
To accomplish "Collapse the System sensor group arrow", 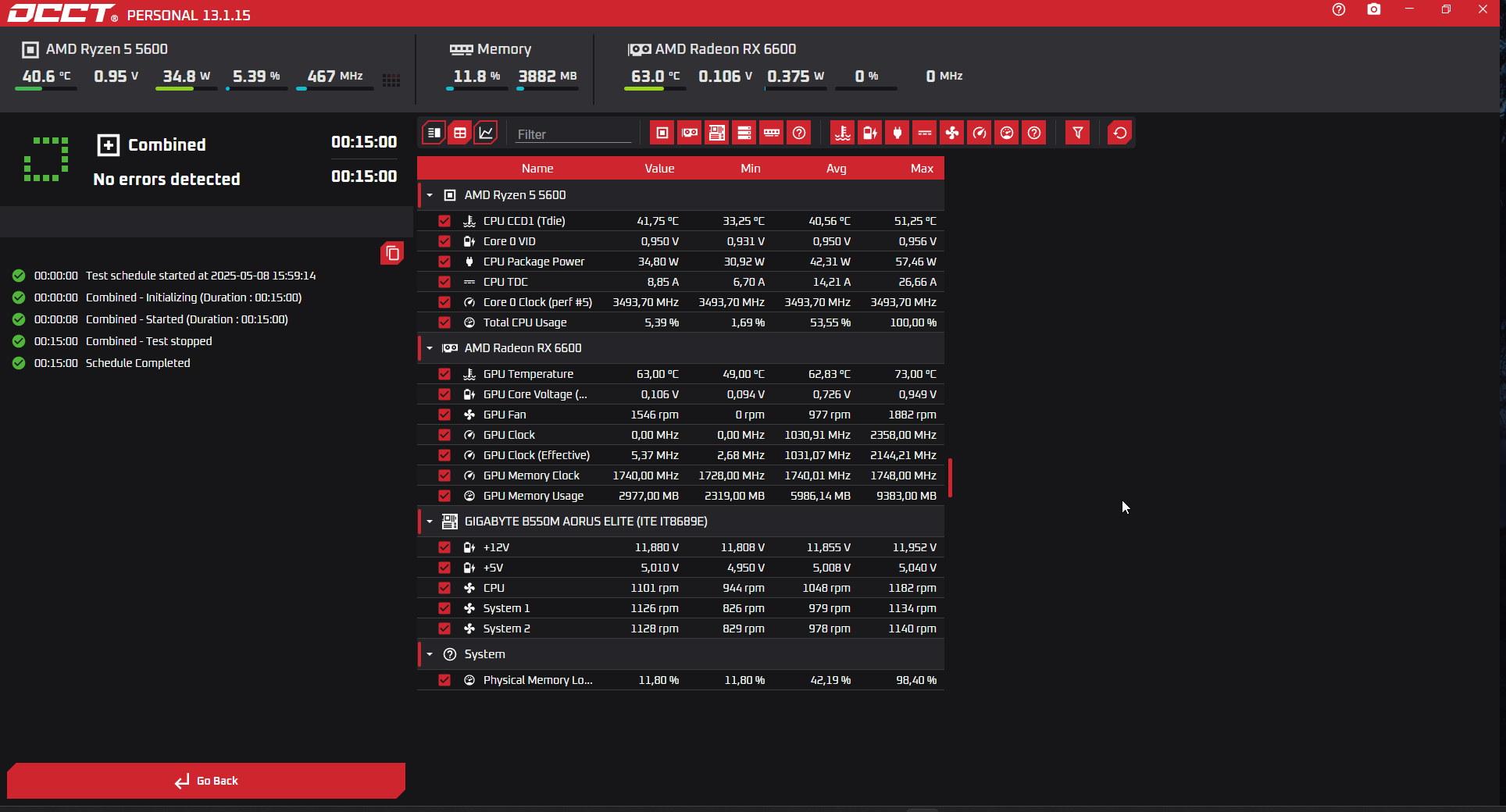I will pos(430,654).
